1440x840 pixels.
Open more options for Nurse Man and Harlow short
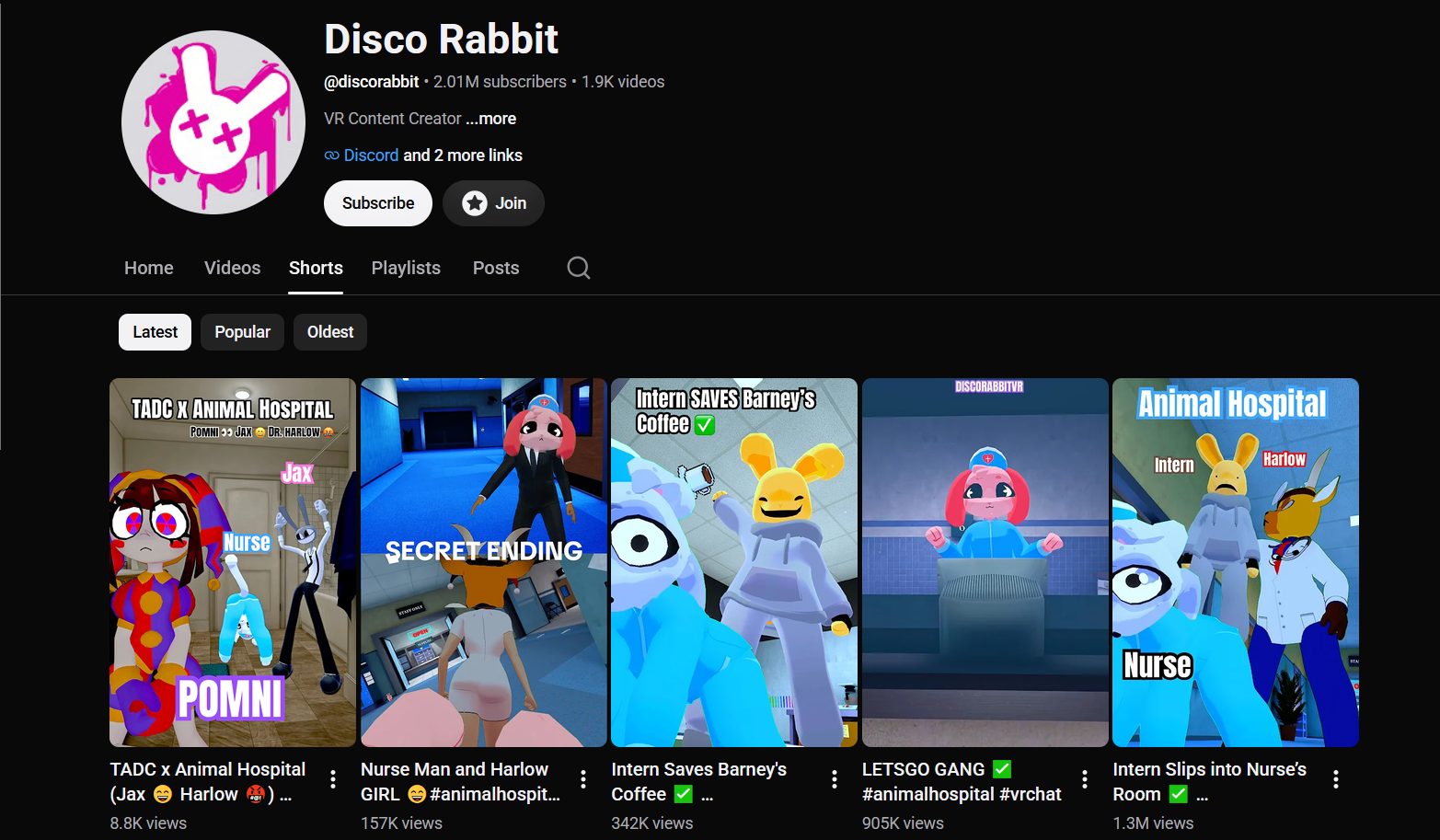tap(583, 779)
